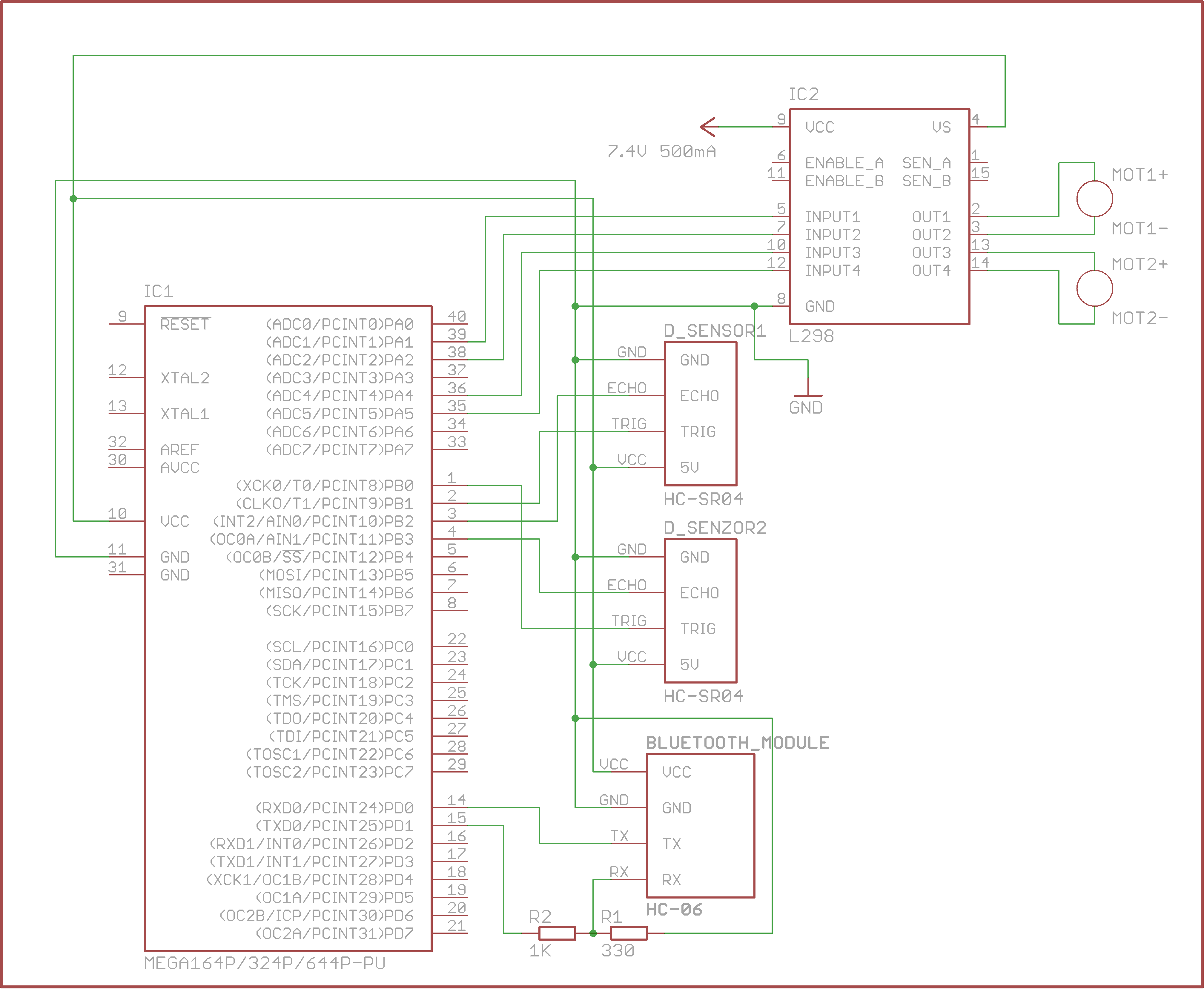Viewport: 1204px width, 989px height.
Task: Click the 330 resistor value
Action: coord(617,950)
